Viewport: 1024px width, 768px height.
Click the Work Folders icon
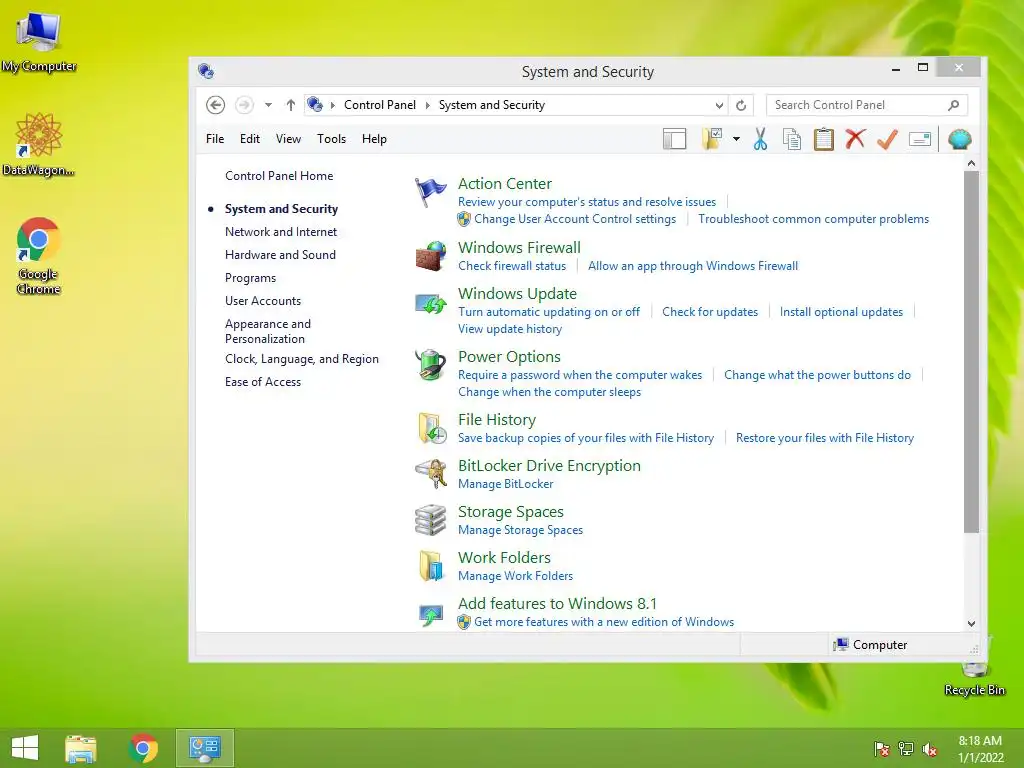coord(430,566)
